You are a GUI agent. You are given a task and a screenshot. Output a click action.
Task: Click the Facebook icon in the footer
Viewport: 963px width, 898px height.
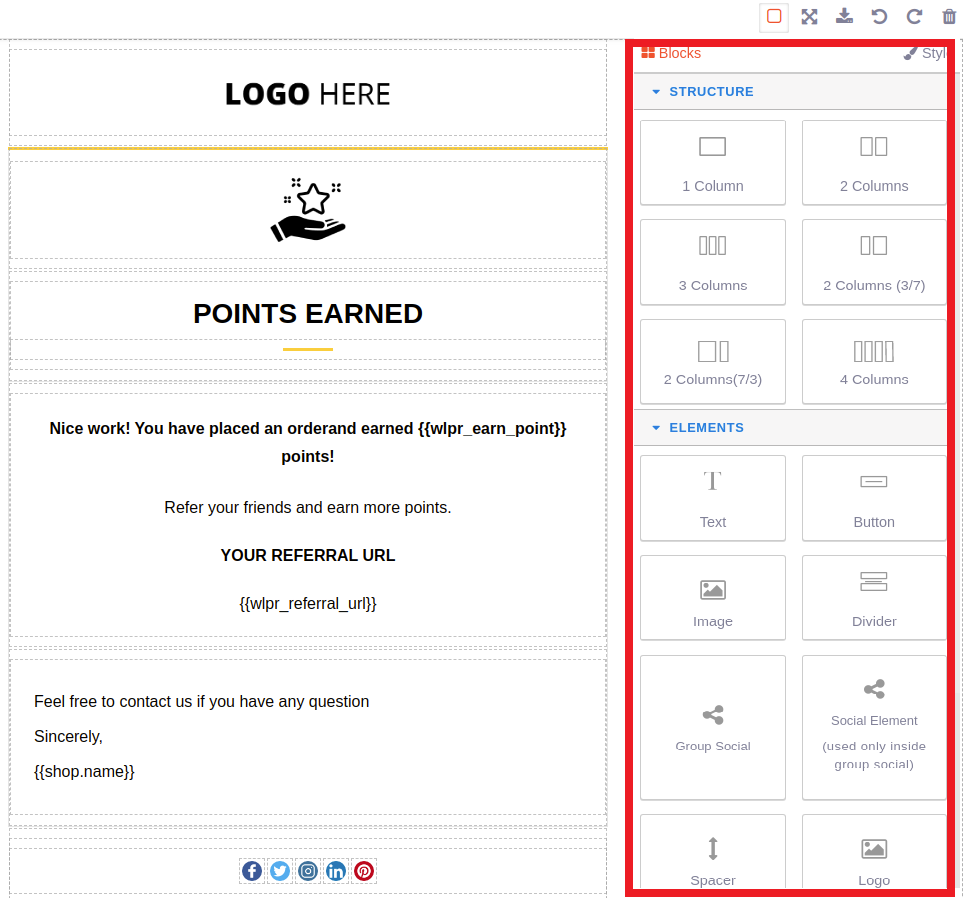(x=252, y=871)
